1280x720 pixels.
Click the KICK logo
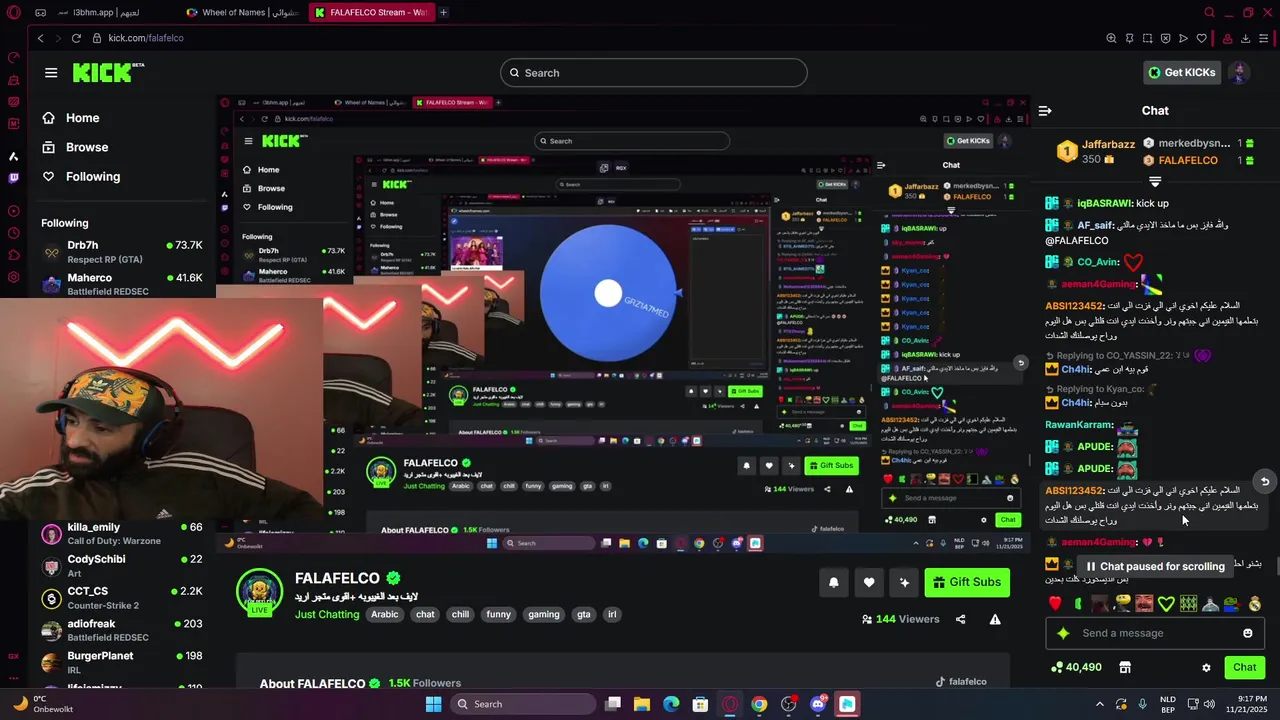[108, 72]
